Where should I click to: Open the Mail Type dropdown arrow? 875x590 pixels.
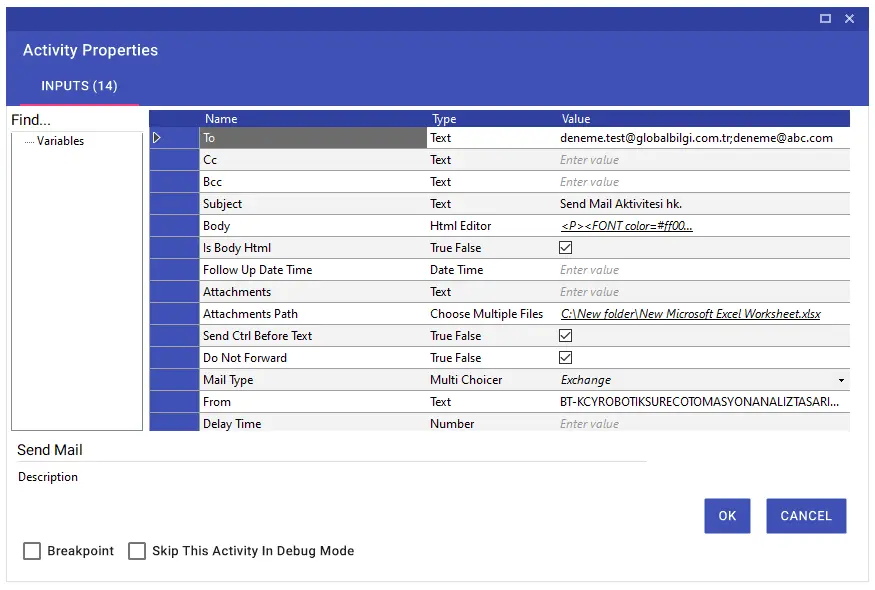(x=841, y=380)
